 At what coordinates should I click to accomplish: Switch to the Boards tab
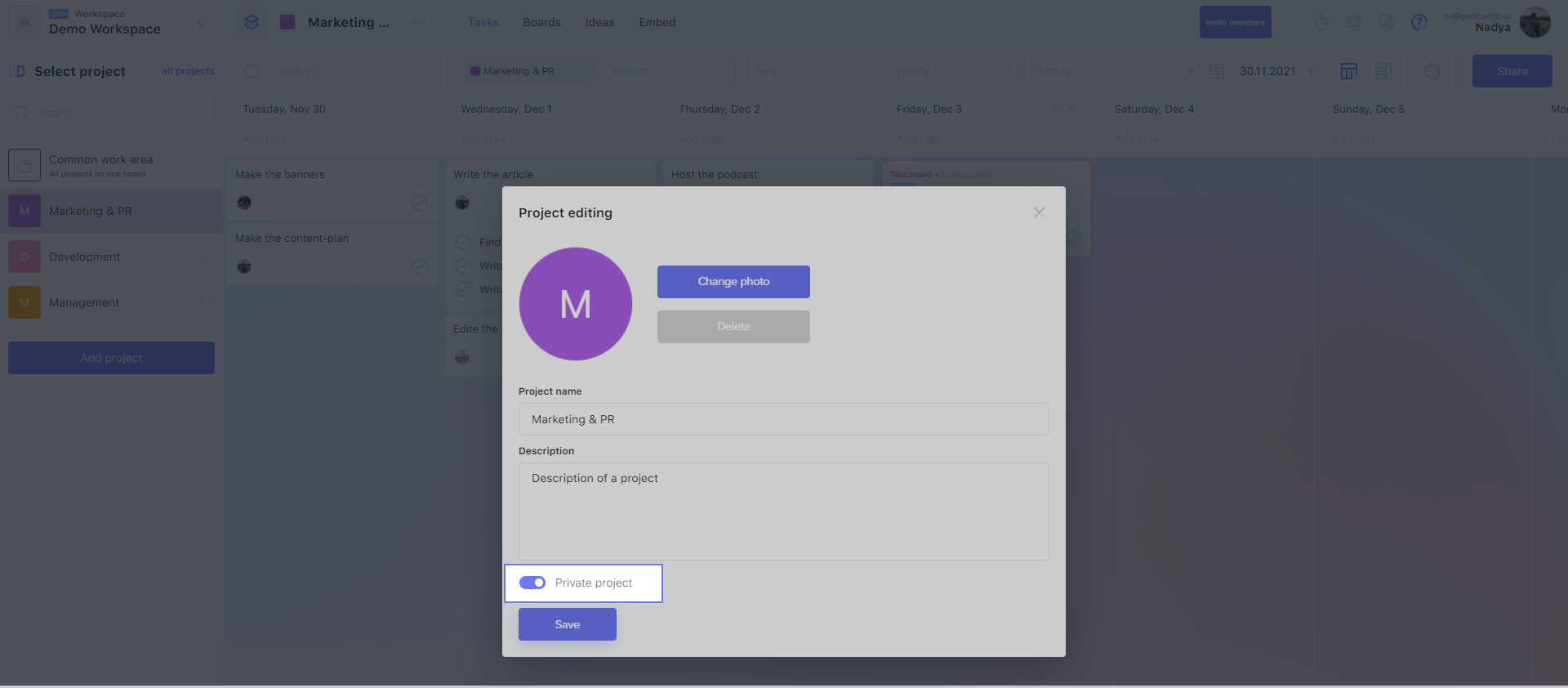tap(541, 22)
